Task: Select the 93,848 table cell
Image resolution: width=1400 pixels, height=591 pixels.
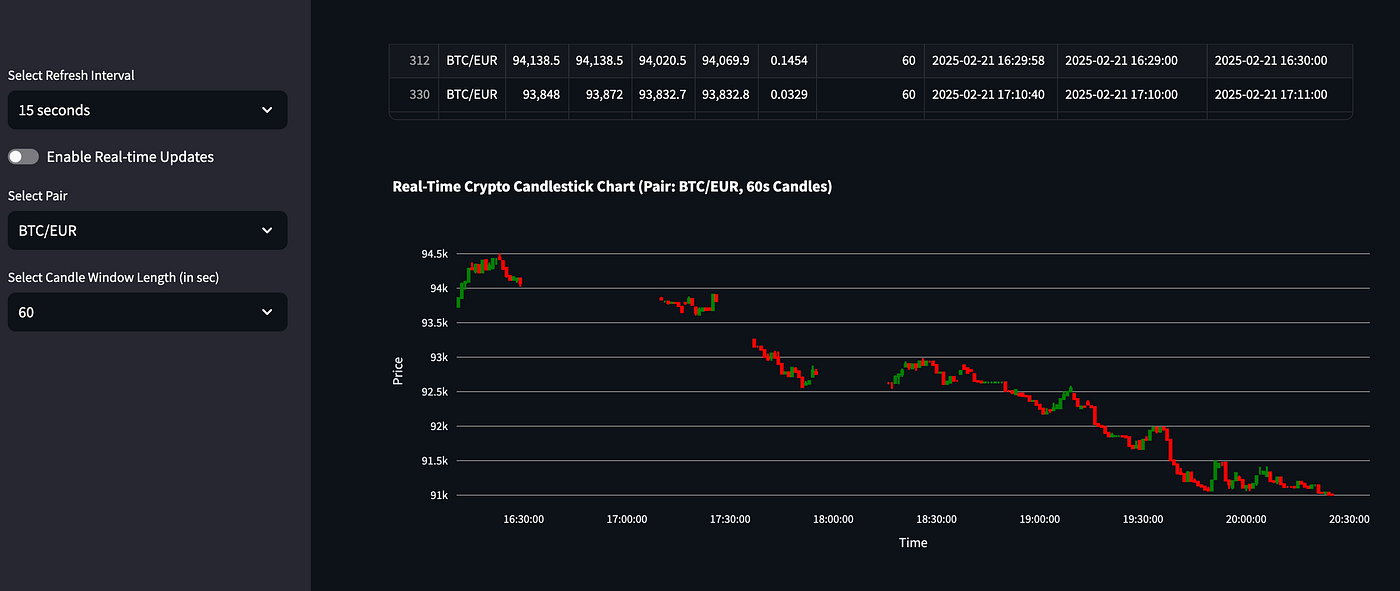Action: coord(537,95)
